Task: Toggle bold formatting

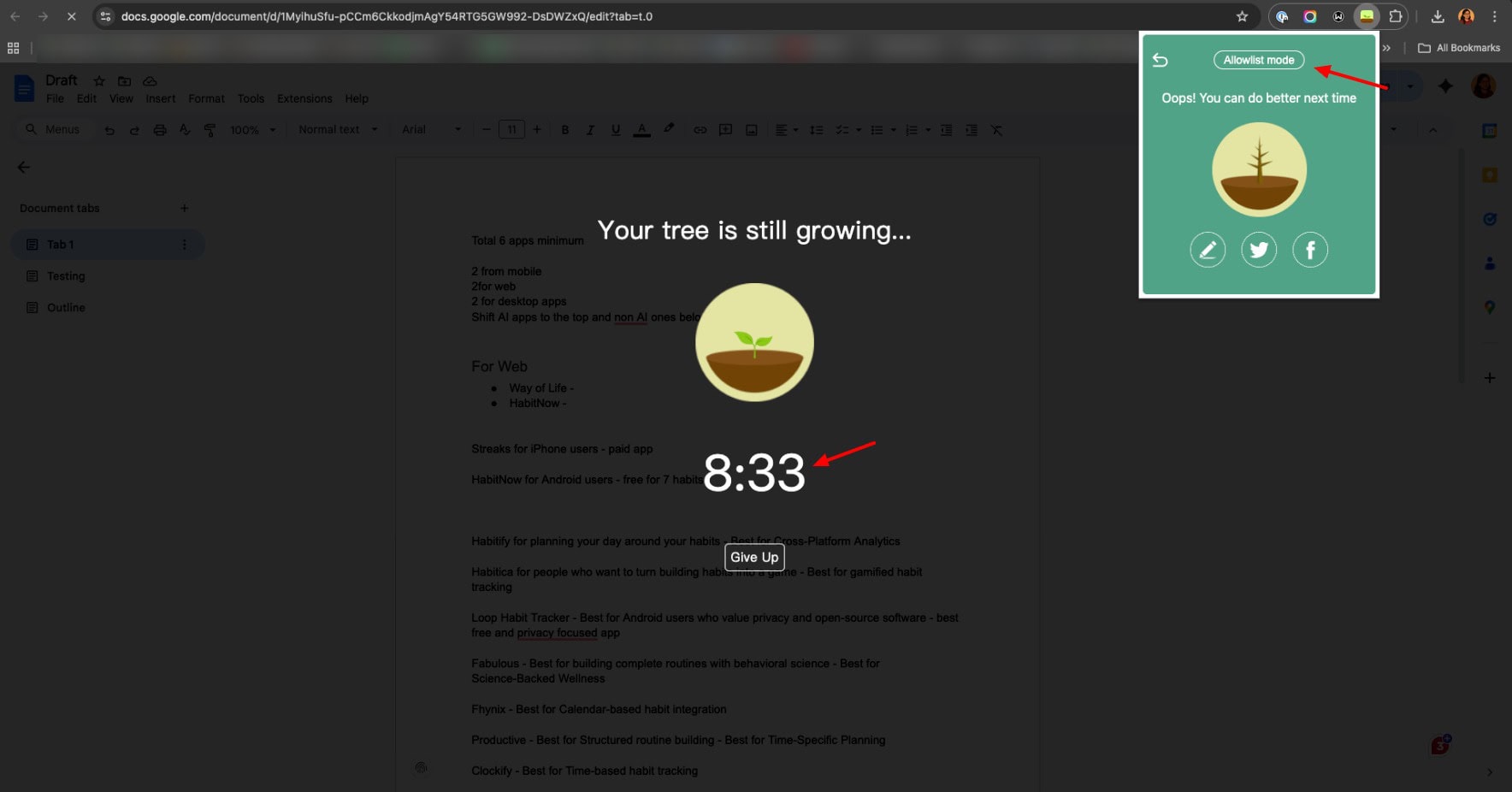Action: pyautogui.click(x=564, y=130)
